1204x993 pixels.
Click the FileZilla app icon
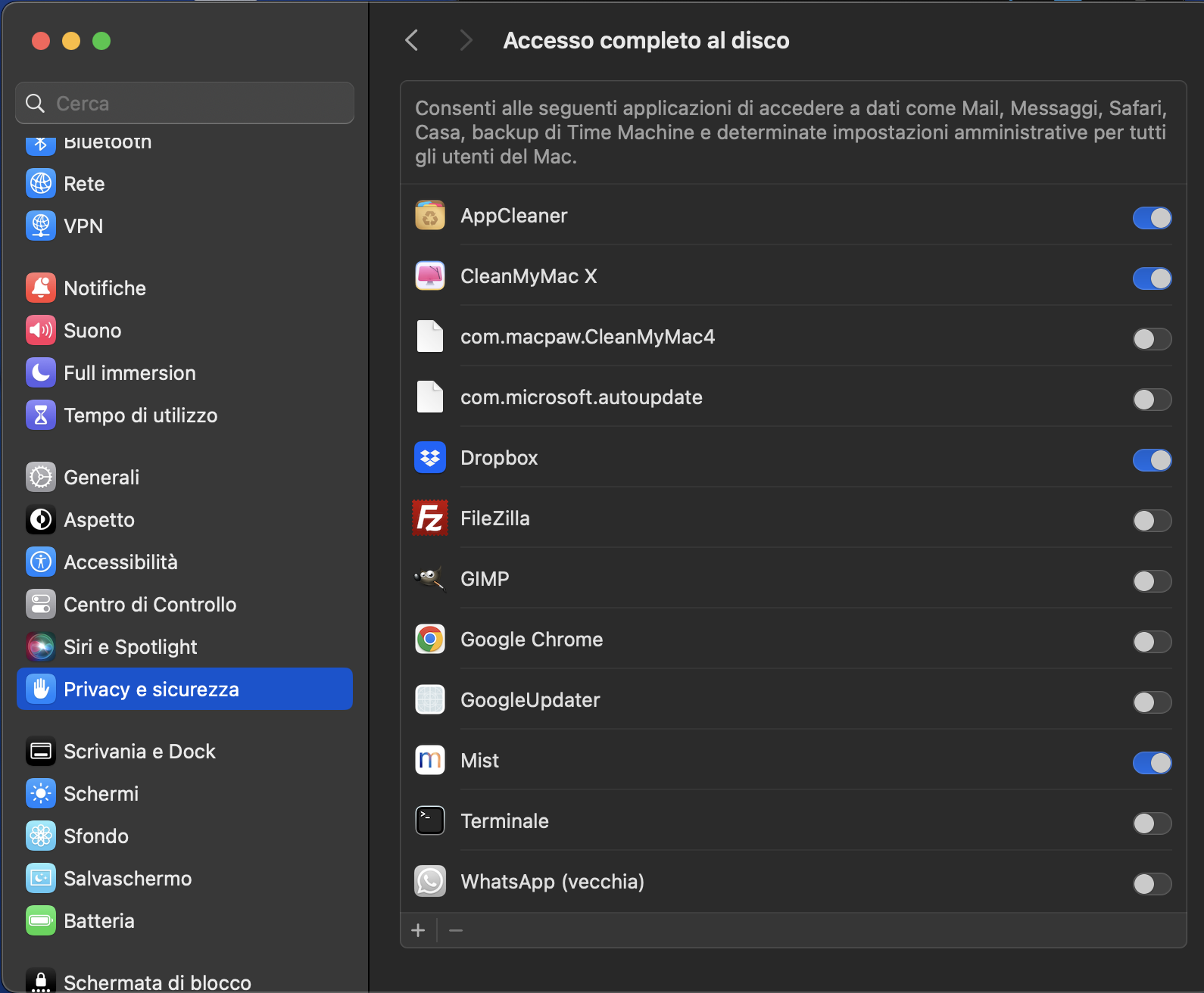pyautogui.click(x=430, y=518)
